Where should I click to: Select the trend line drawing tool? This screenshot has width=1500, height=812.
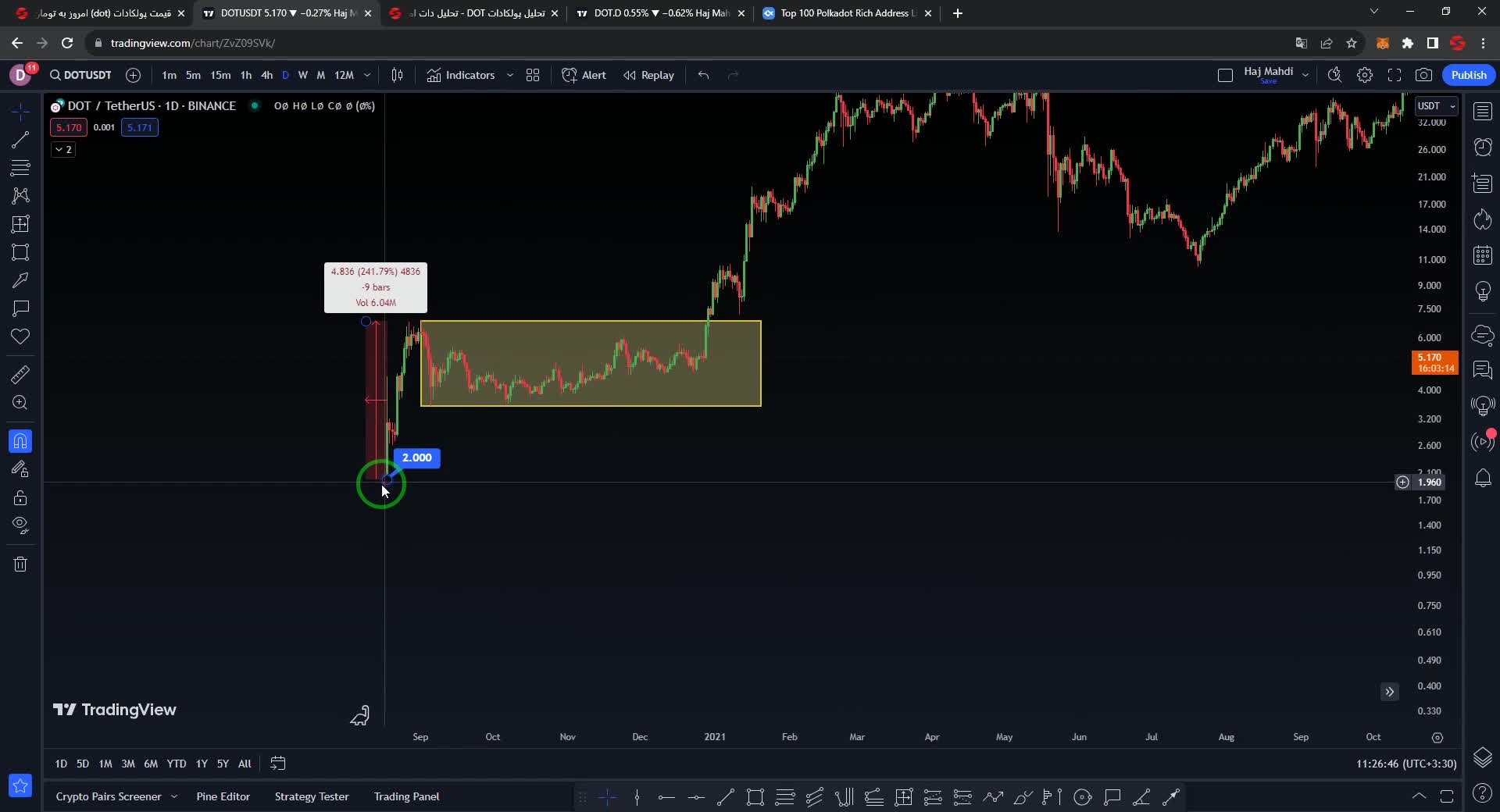(x=20, y=141)
